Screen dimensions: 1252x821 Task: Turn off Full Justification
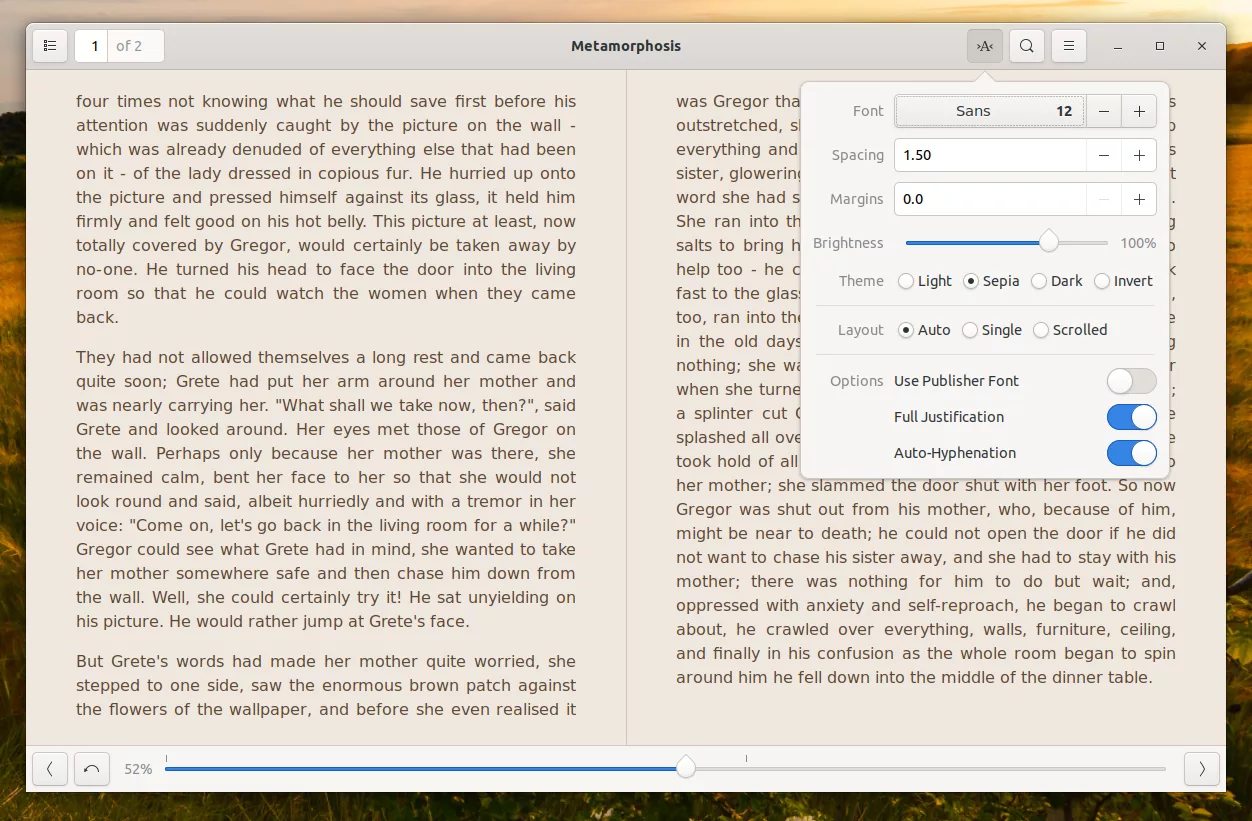[x=1131, y=417]
